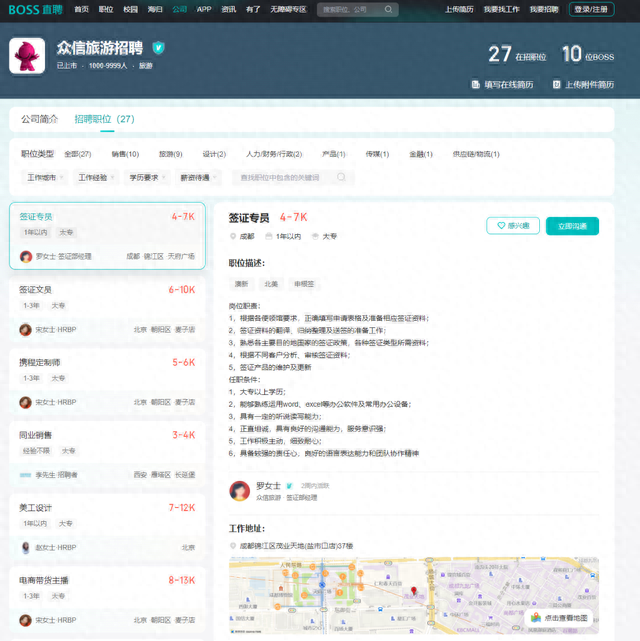This screenshot has height=641, width=640.
Task: Open the 美工设计 job listing
Action: pos(107,527)
